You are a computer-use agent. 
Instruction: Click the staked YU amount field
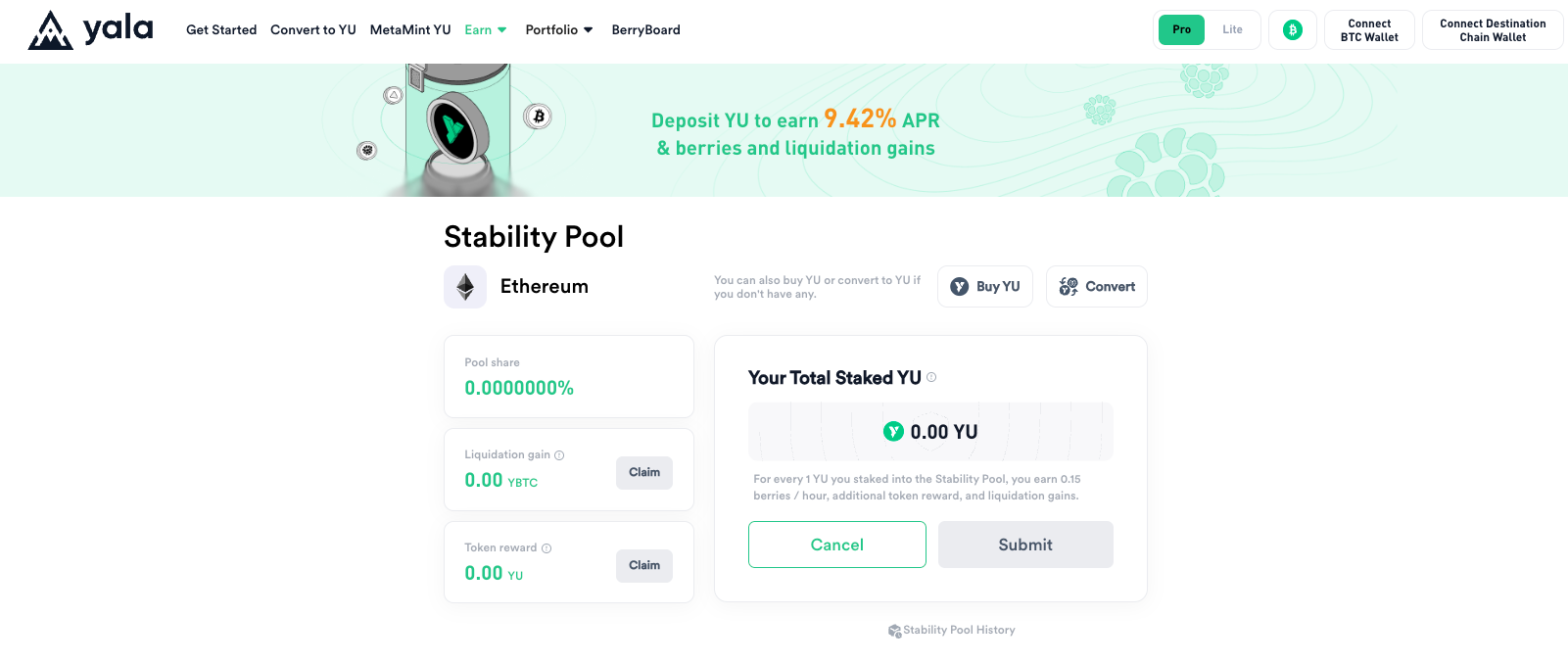click(x=930, y=432)
